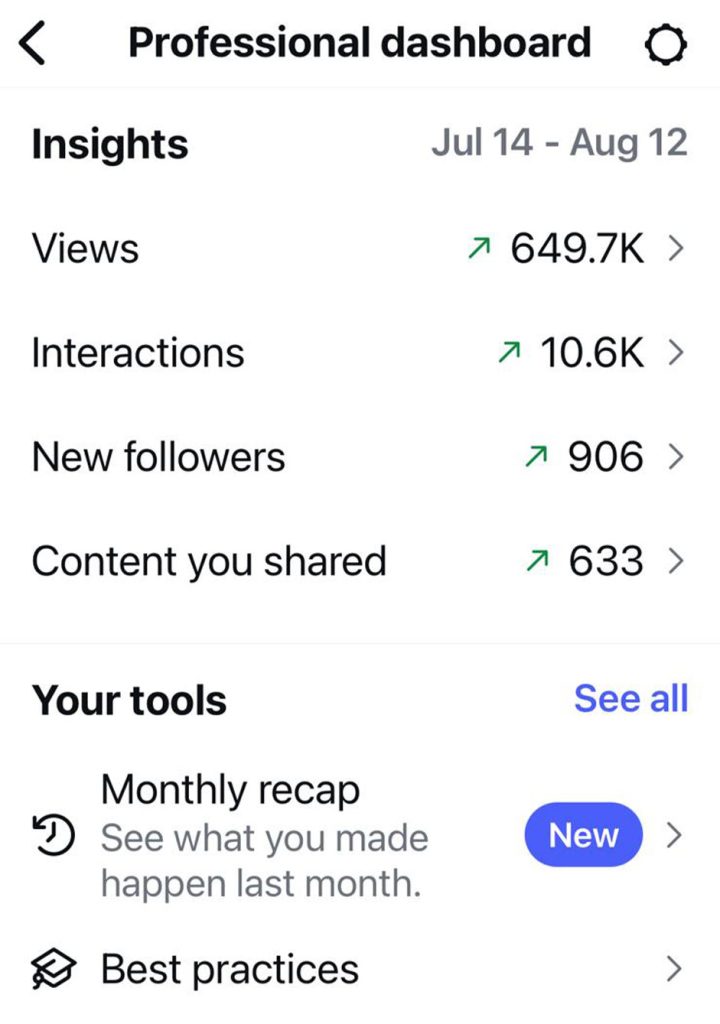Open the Monthly recap tool

[x=264, y=836]
